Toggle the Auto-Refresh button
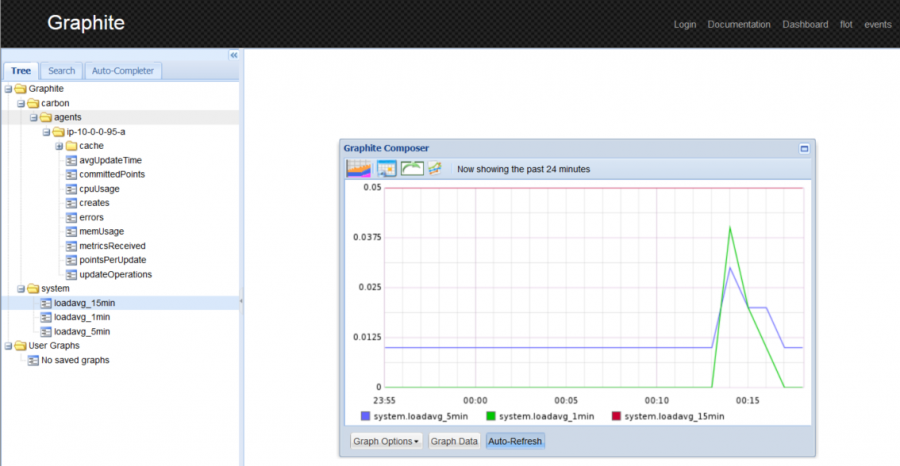900x466 pixels. click(515, 441)
